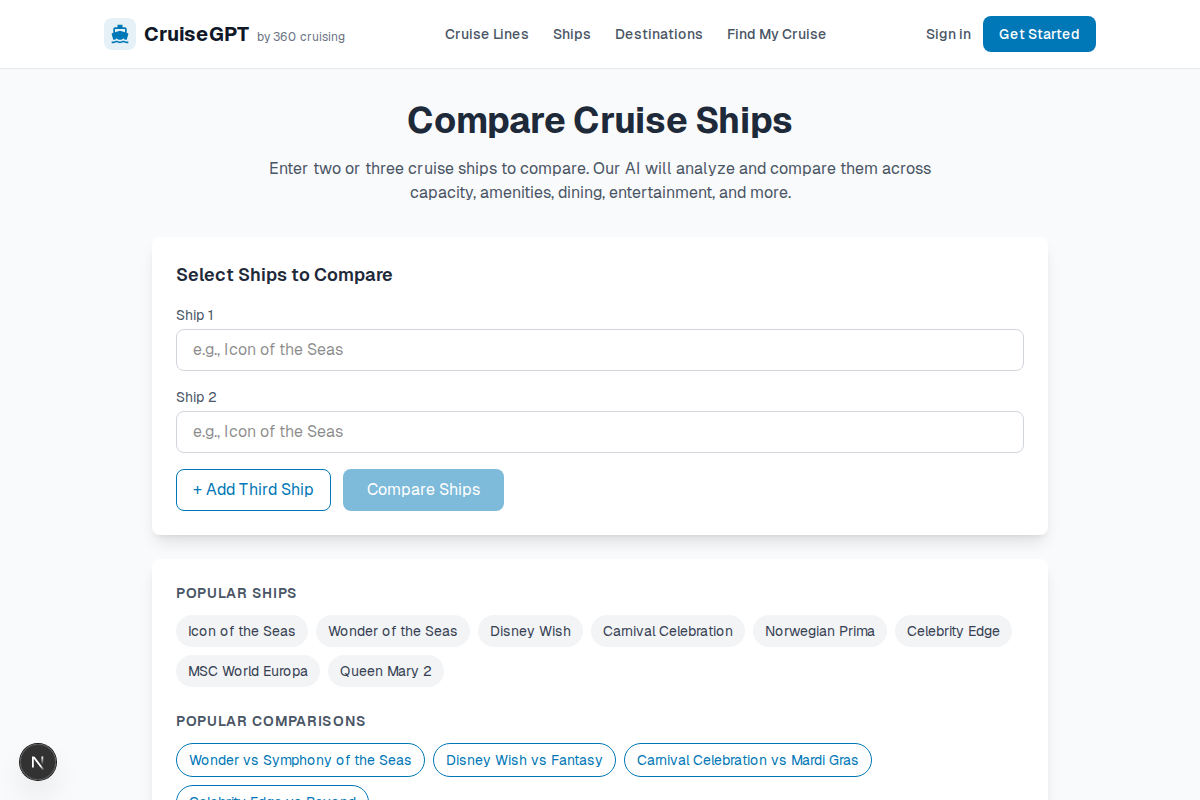The width and height of the screenshot is (1200, 800).
Task: Click the Sign in link
Action: 947,34
